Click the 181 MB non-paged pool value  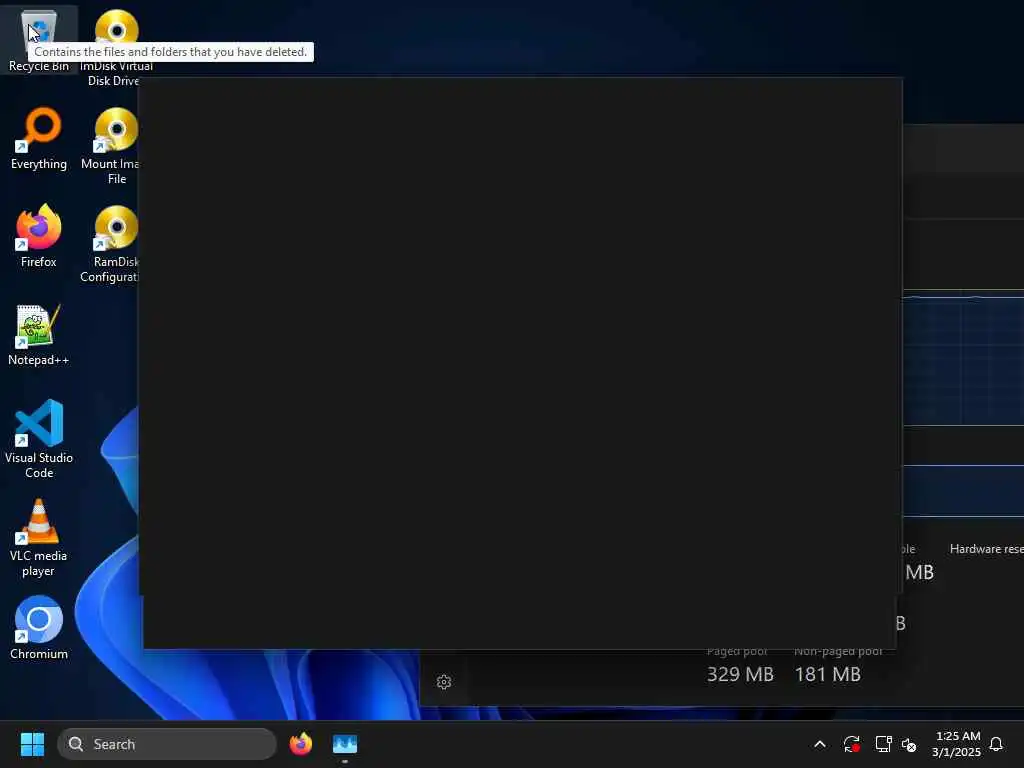827,674
